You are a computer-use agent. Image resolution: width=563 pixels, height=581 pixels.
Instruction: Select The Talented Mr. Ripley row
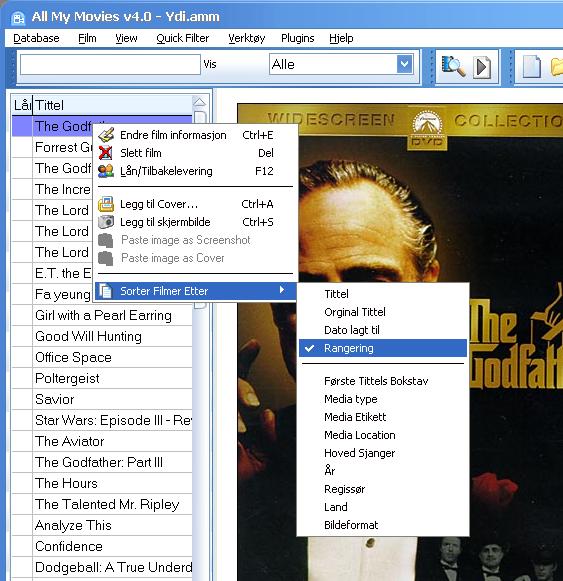[x=102, y=504]
